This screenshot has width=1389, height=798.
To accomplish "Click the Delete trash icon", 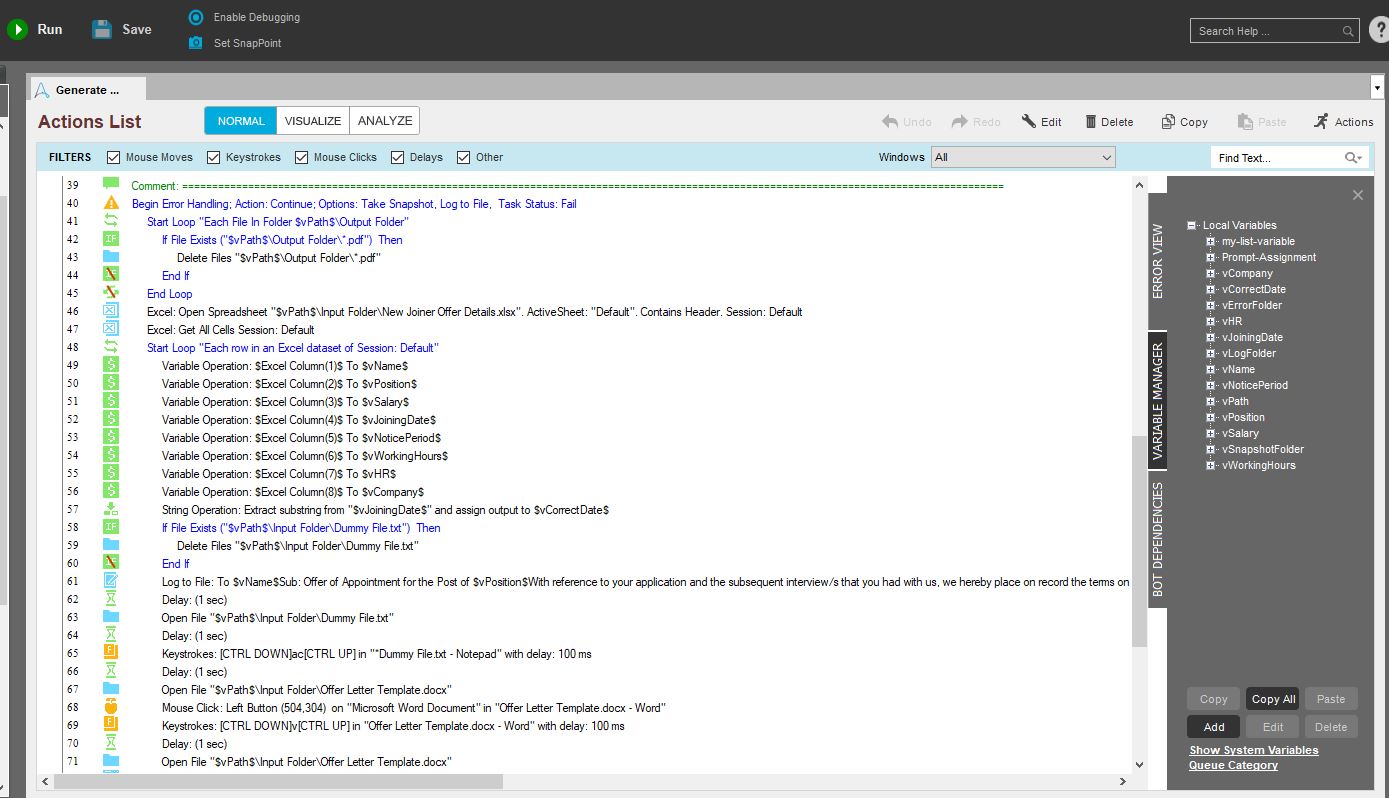I will (1091, 122).
